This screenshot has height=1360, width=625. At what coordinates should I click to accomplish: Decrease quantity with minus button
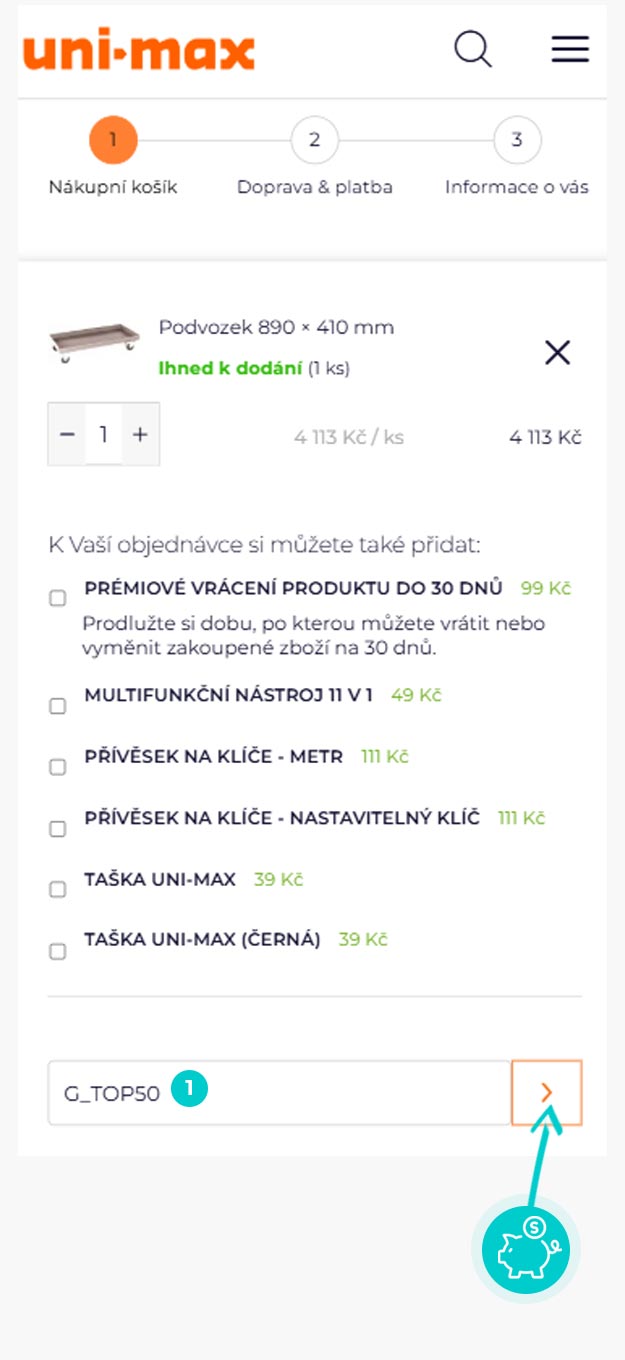(67, 434)
